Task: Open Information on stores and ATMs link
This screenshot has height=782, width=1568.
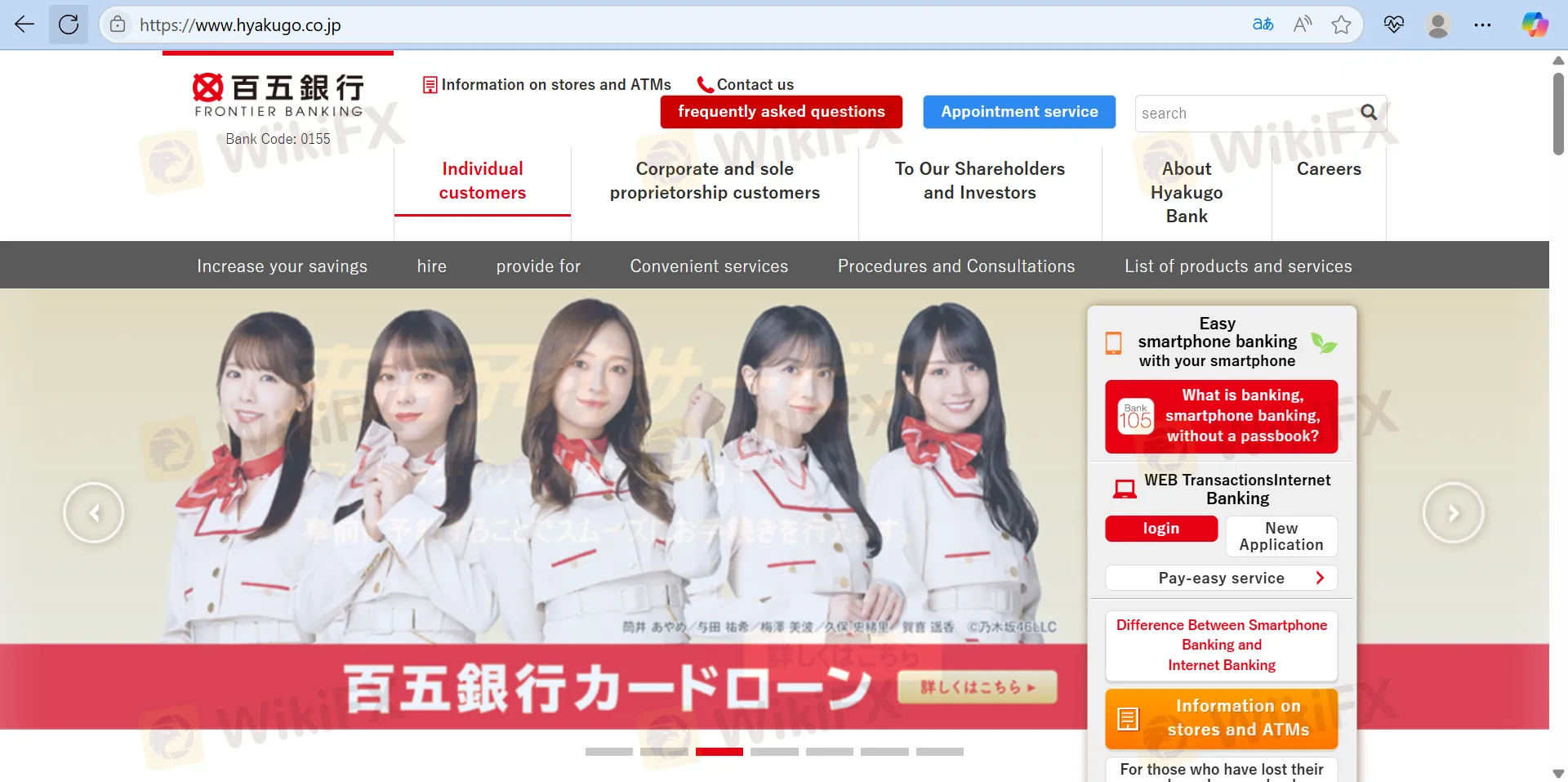Action: 547,84
